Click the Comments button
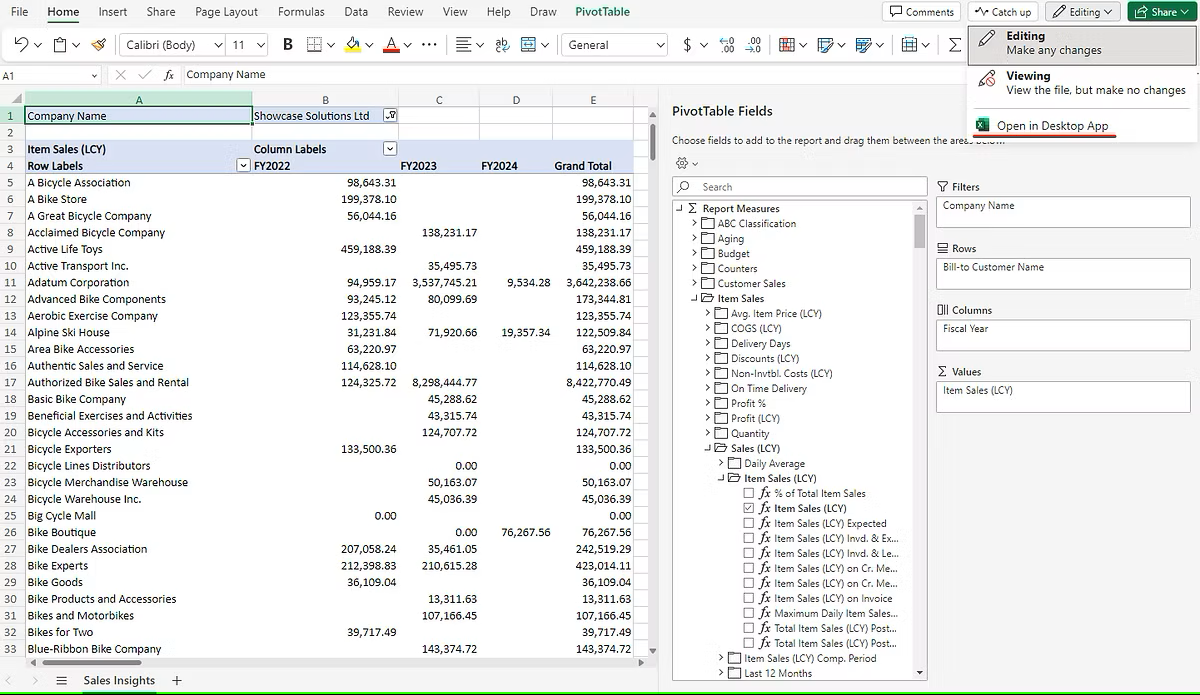 [x=921, y=12]
